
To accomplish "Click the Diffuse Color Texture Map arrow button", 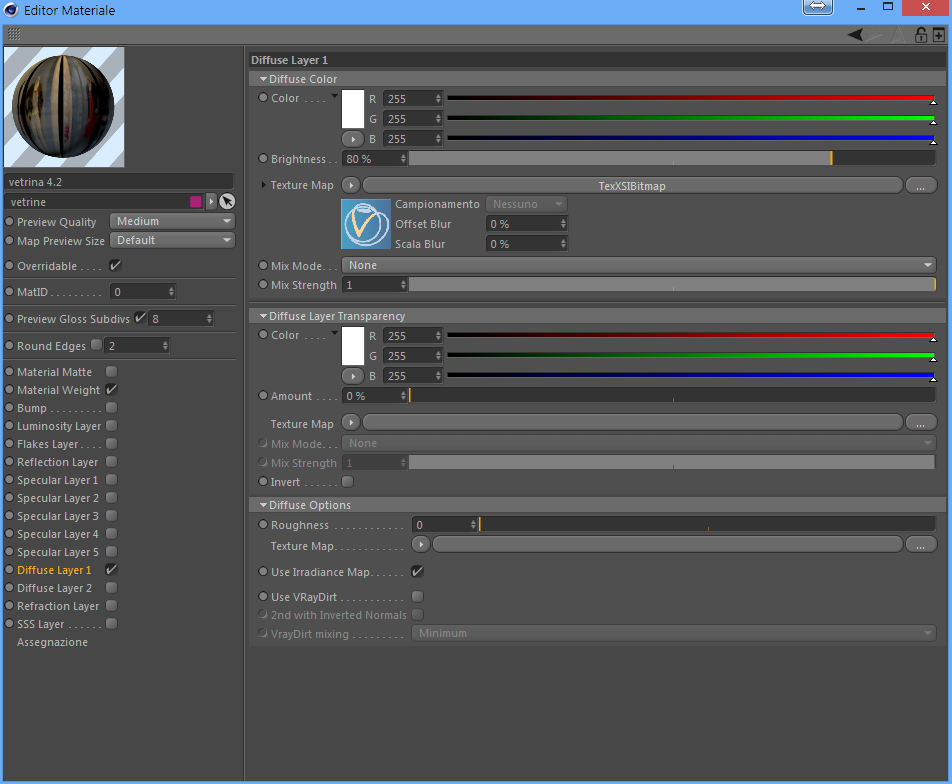I will tap(351, 185).
